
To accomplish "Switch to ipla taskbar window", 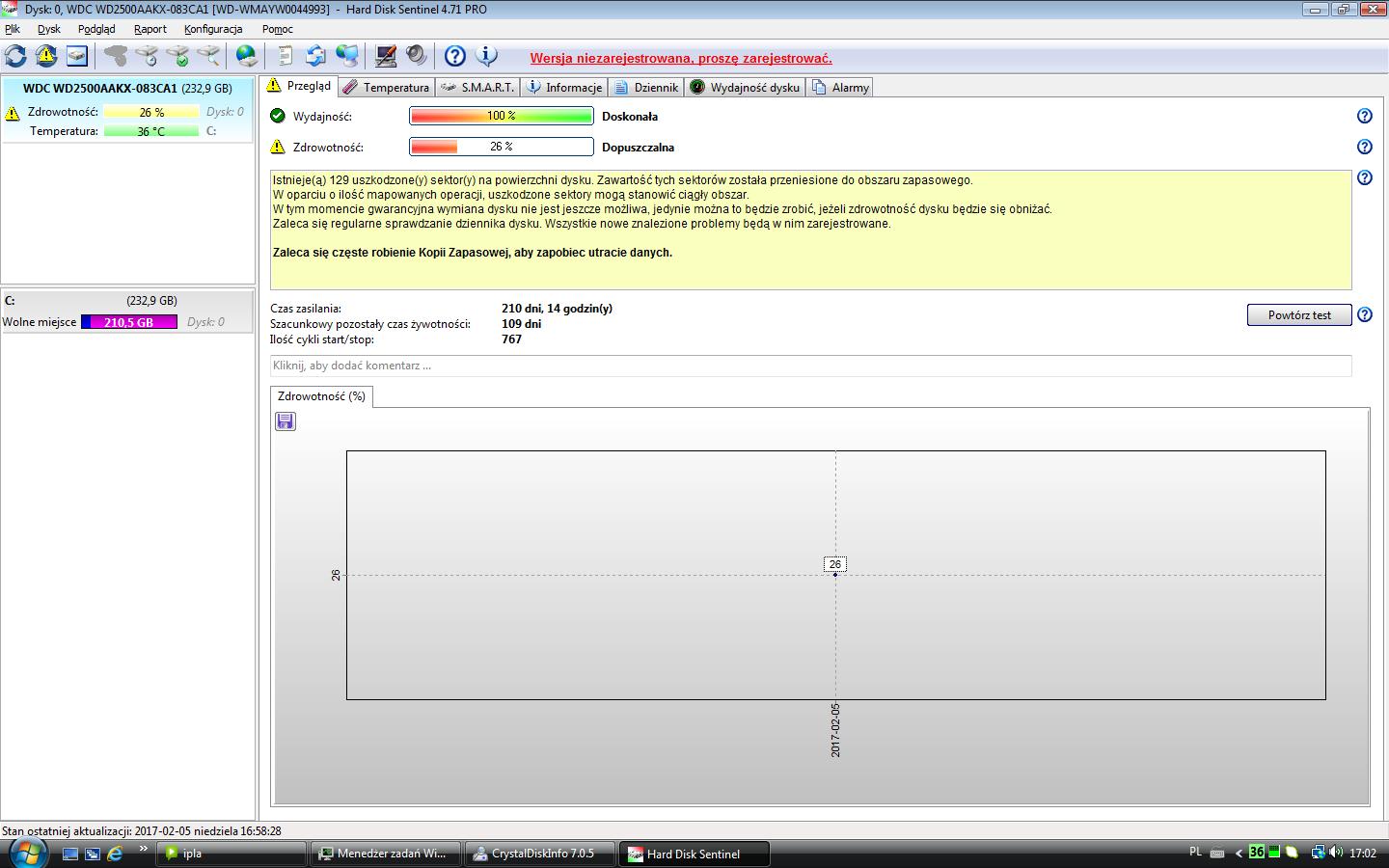I will (x=232, y=854).
